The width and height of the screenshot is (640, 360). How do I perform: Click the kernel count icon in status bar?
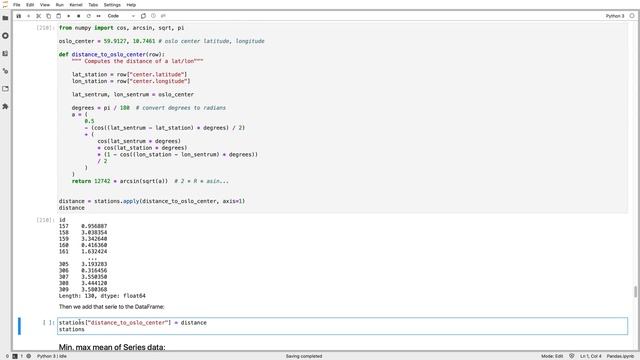point(29,356)
